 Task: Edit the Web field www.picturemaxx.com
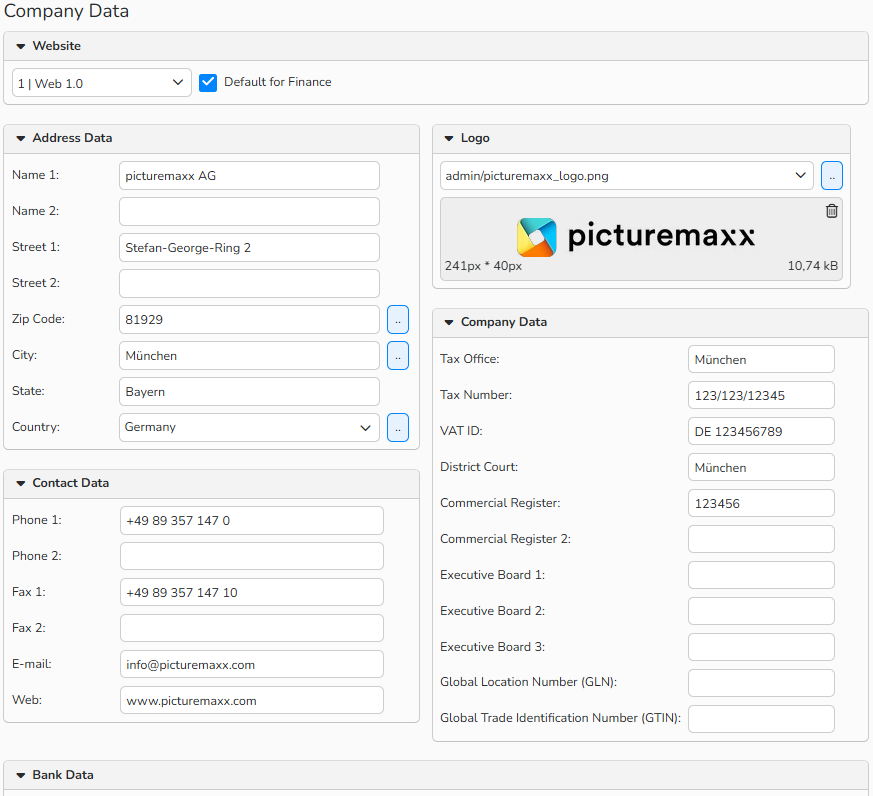[x=252, y=700]
